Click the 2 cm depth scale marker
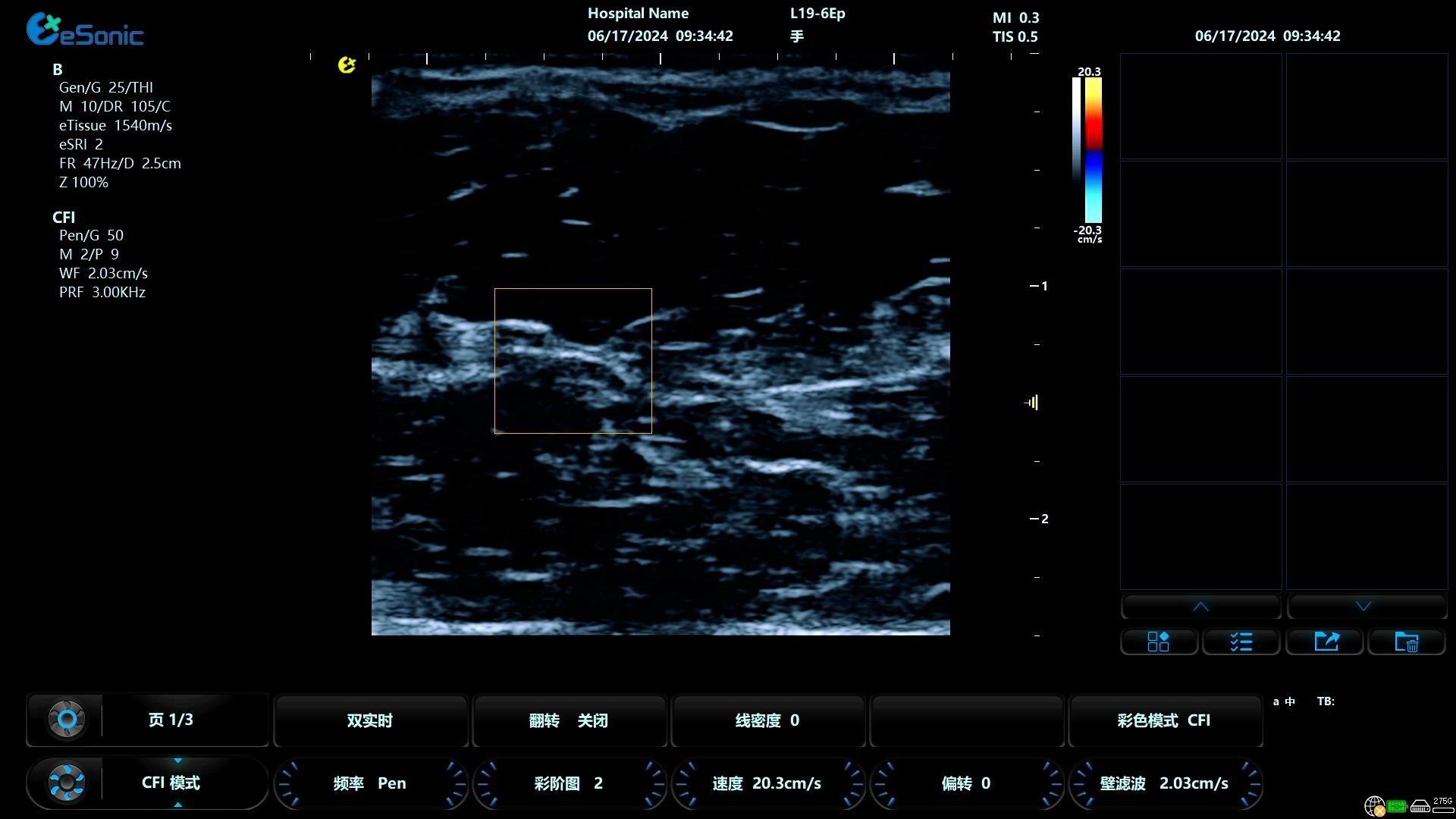The width and height of the screenshot is (1456, 819). (1039, 519)
